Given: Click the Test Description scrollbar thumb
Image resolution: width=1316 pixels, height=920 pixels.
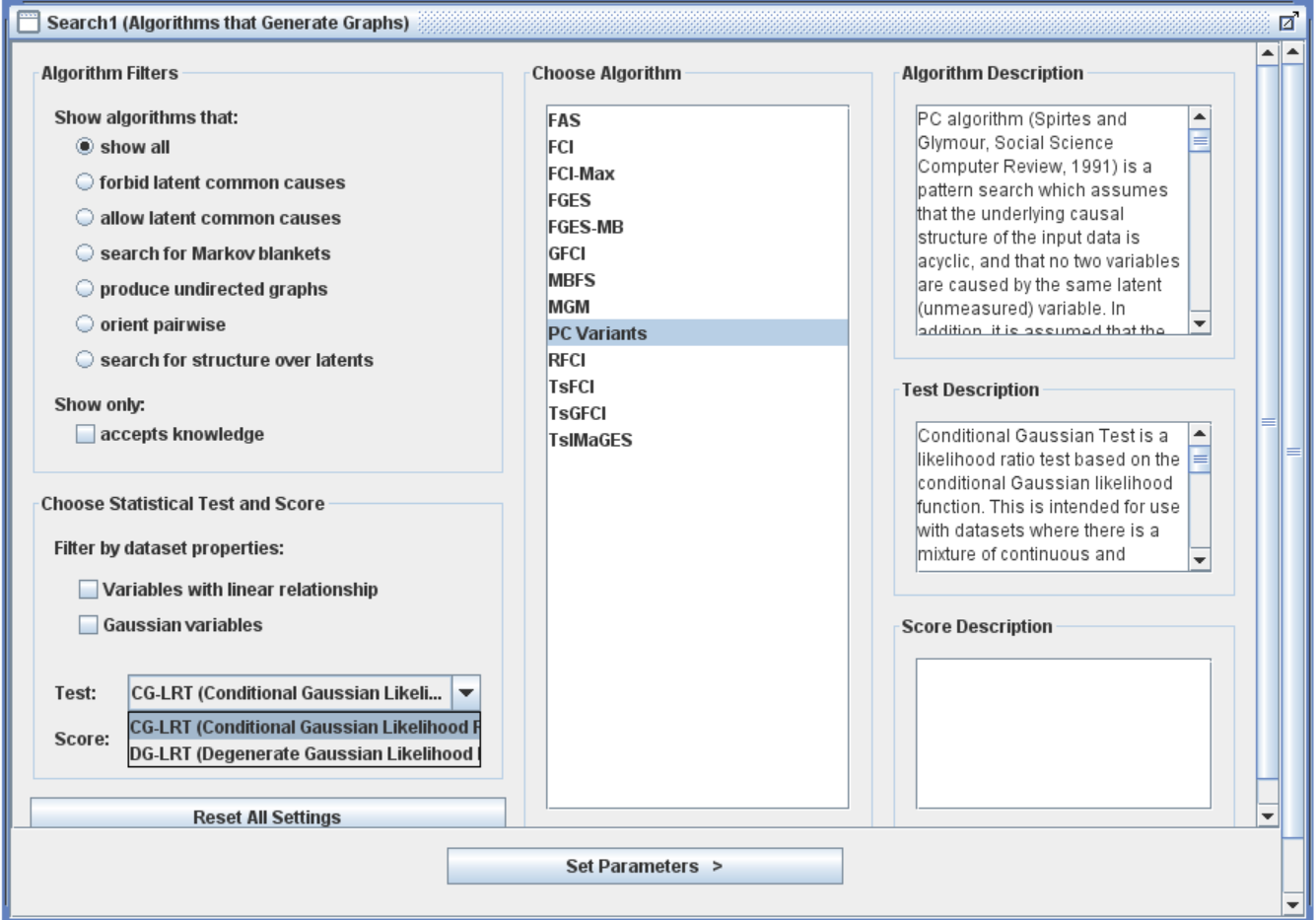Looking at the screenshot, I should click(x=1200, y=459).
